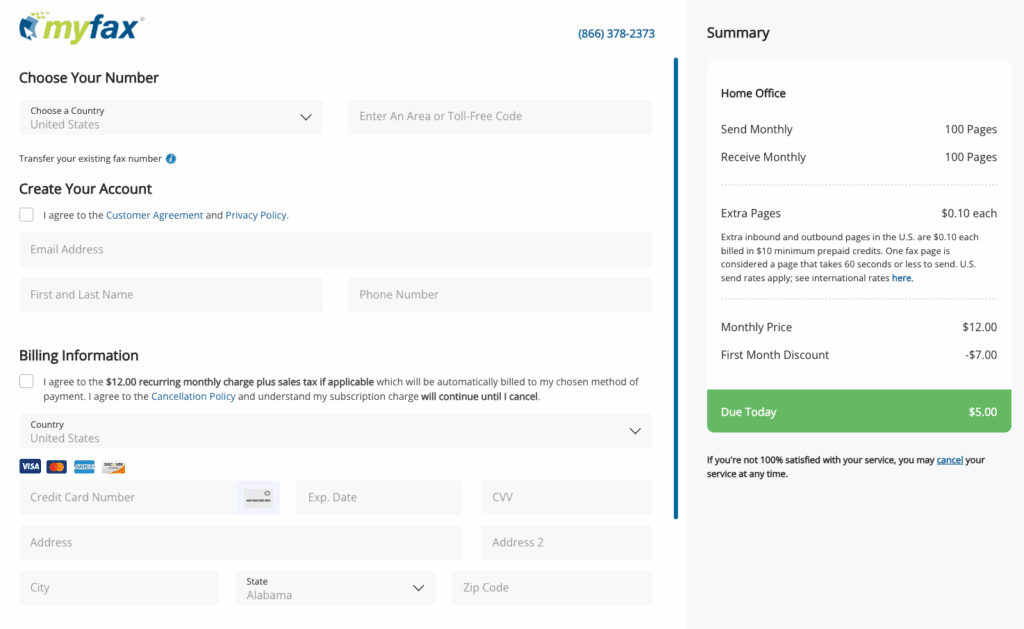Check the recurring monthly charge agreement box
The image size is (1024, 629).
point(26,382)
